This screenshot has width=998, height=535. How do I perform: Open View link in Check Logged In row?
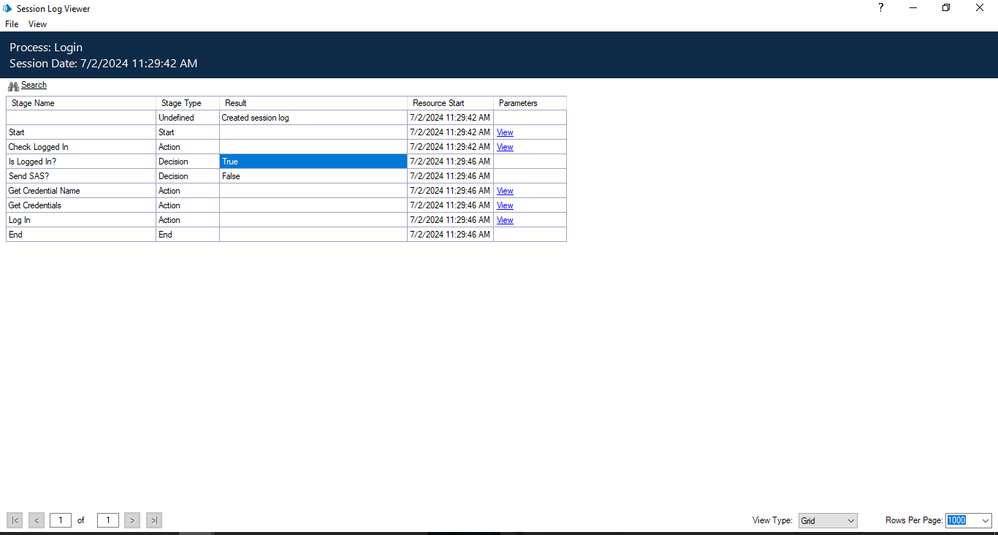pyautogui.click(x=505, y=147)
